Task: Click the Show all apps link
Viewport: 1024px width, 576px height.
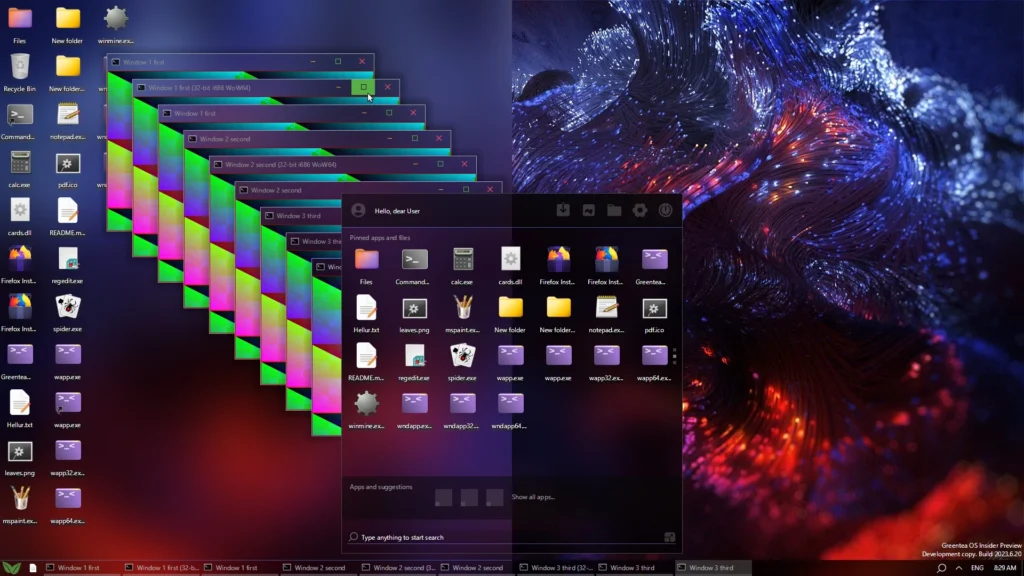Action: point(535,497)
